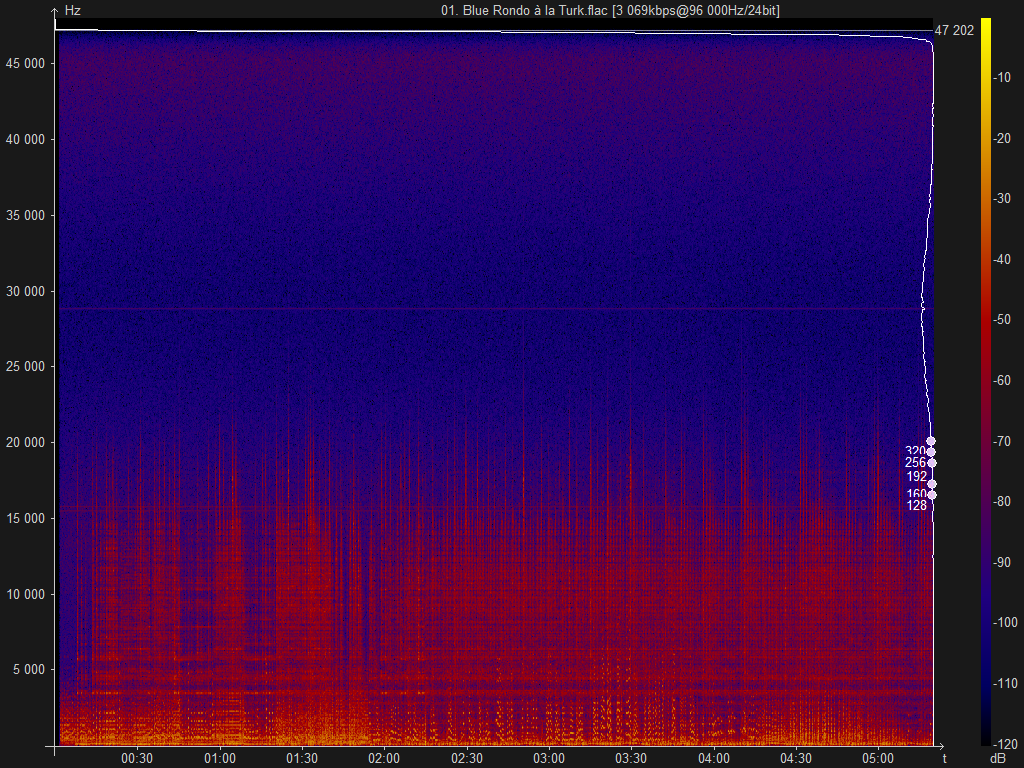
Task: Click the 03:30 time axis label
Action: coord(631,758)
